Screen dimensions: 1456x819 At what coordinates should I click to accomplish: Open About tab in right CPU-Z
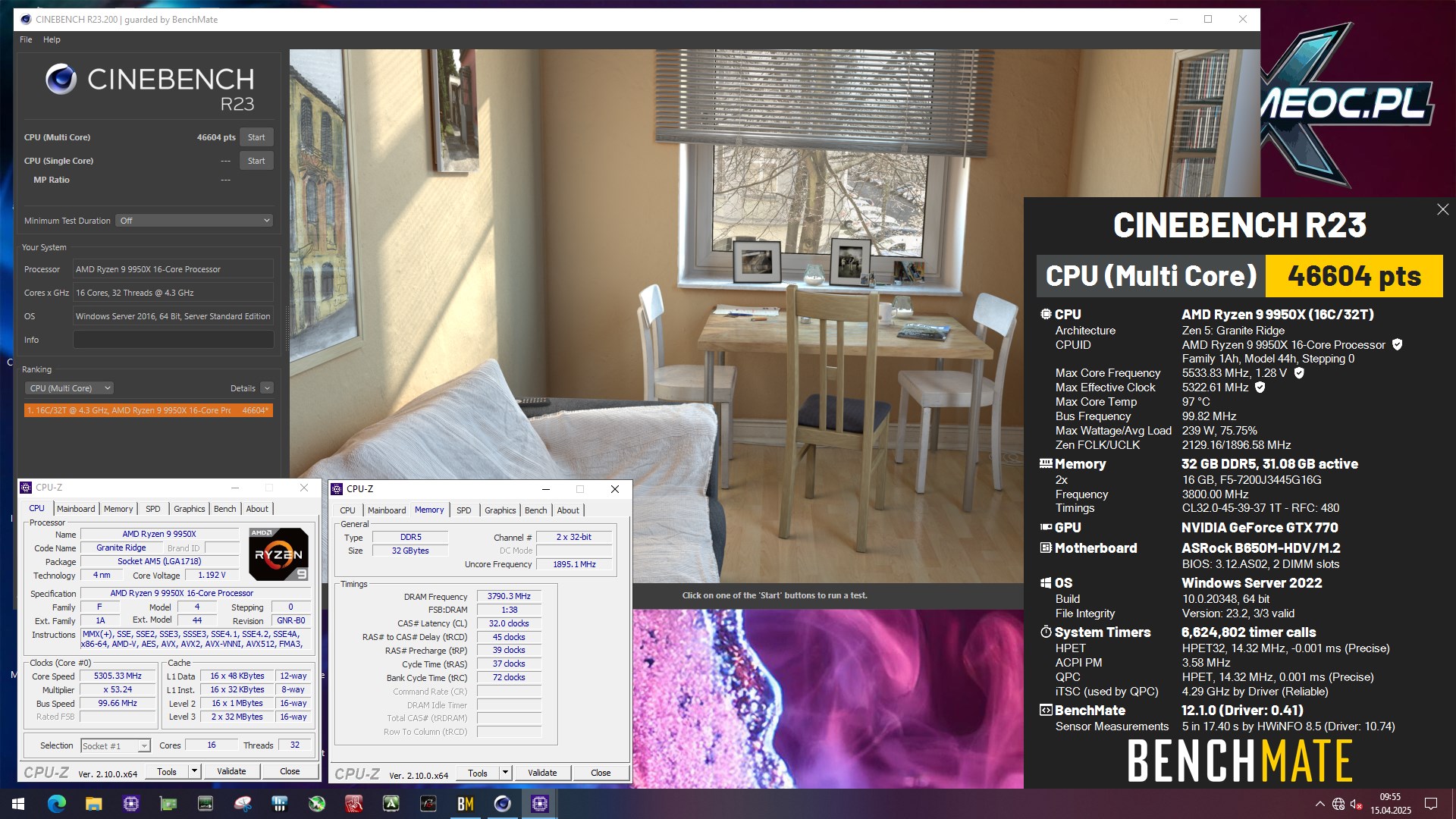coord(568,510)
